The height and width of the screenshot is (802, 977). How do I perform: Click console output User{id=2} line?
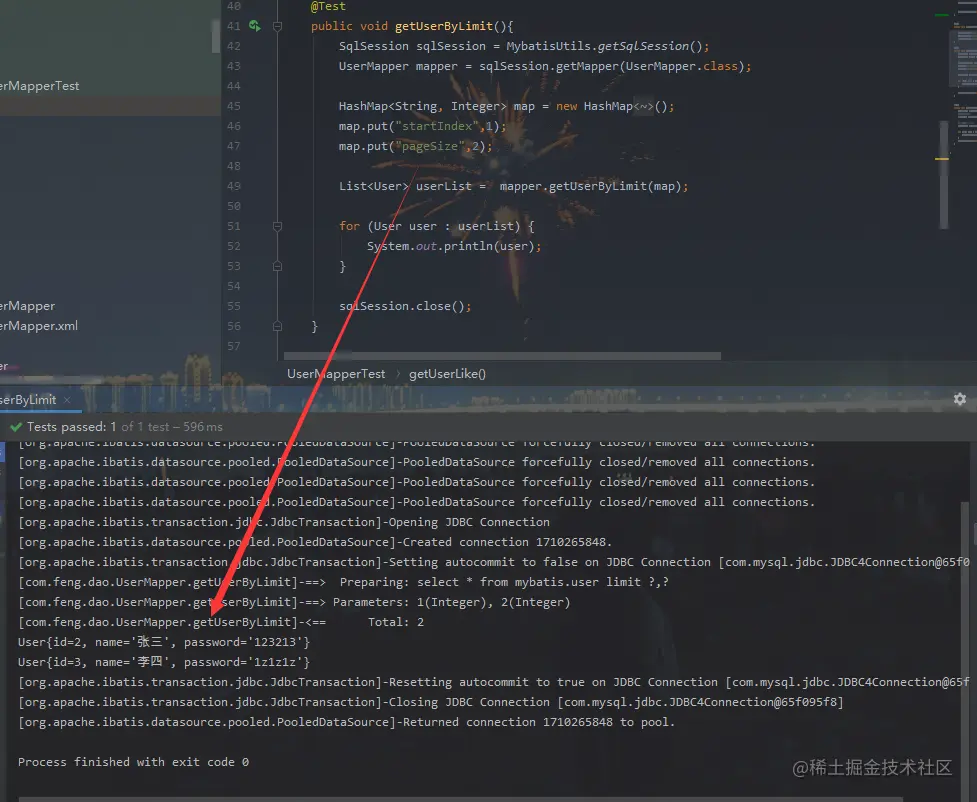point(164,642)
